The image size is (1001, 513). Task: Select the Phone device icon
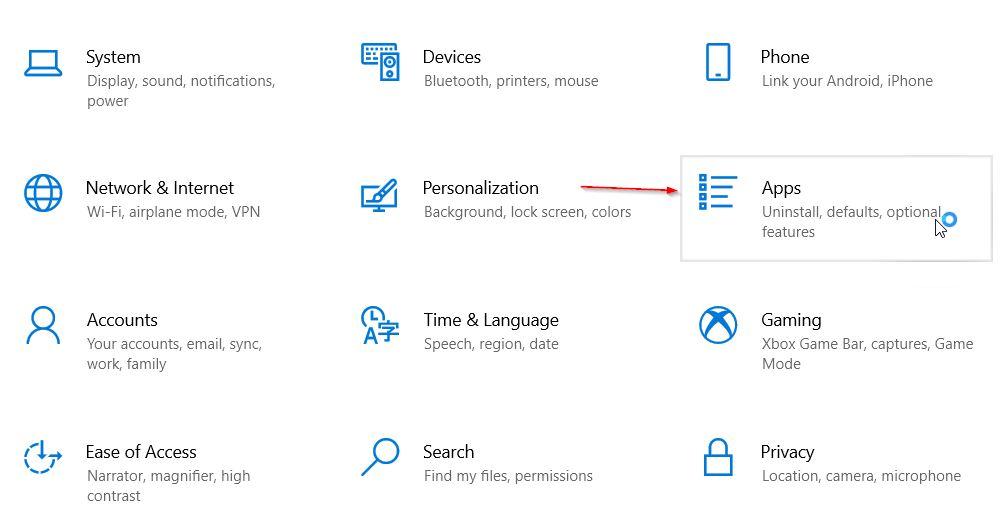(718, 62)
